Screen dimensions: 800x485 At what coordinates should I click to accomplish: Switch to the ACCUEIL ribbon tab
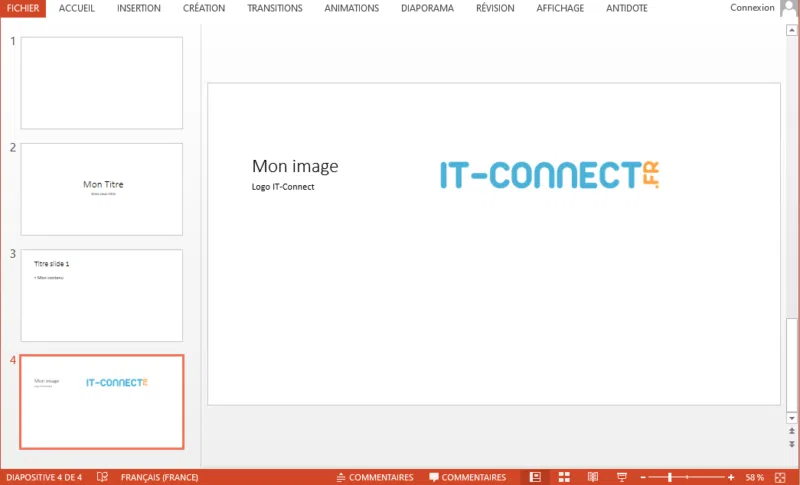77,8
